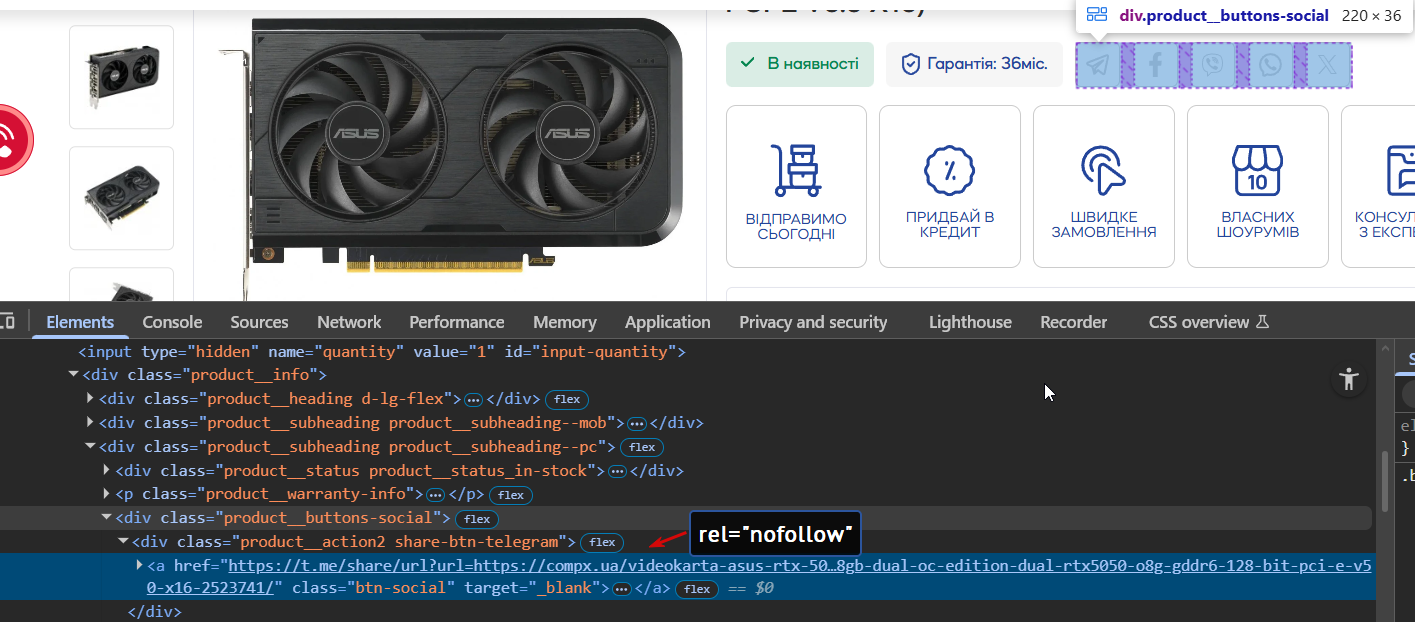Open the Application tab
The image size is (1415, 622).
coord(667,322)
